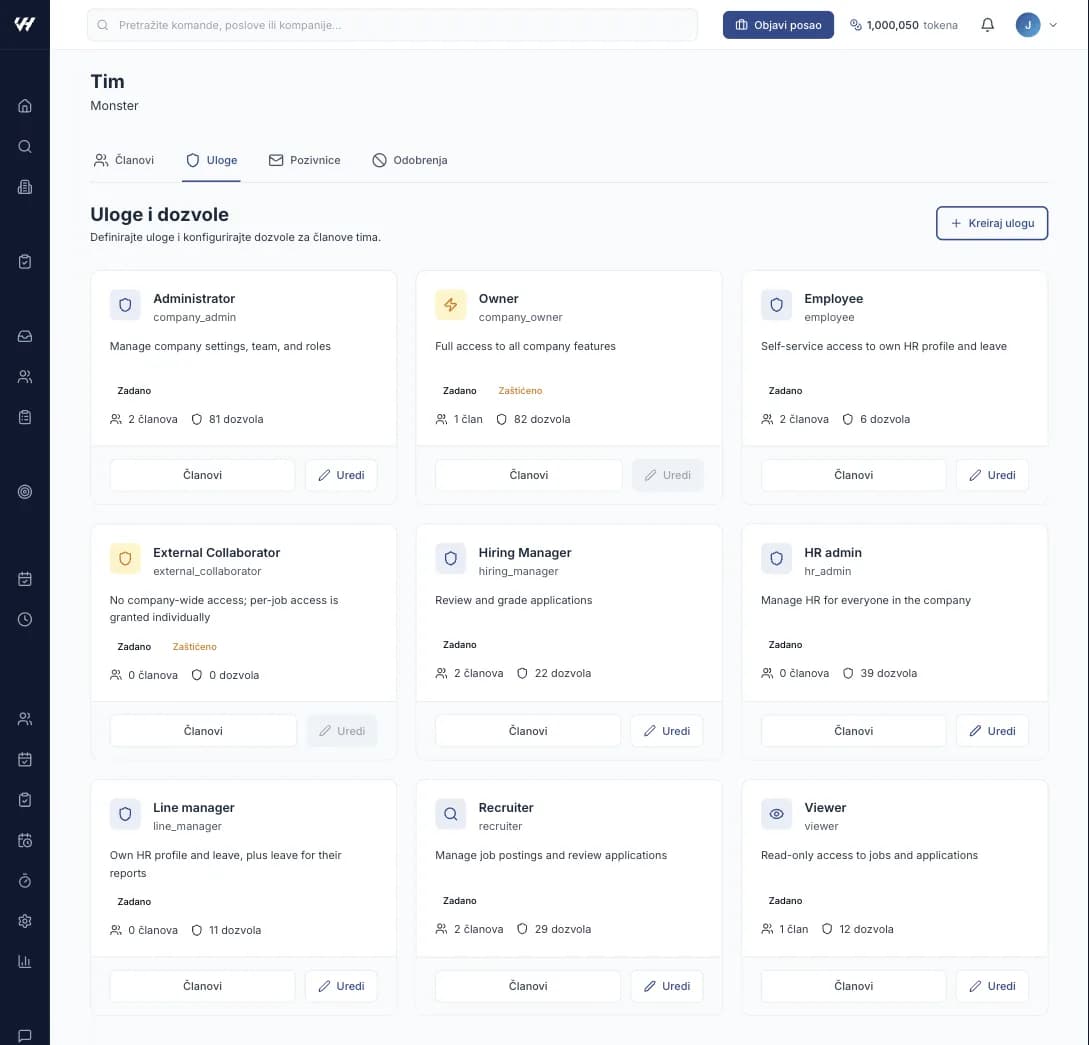Edit the Recruiter role
1089x1045 pixels.
pos(667,986)
